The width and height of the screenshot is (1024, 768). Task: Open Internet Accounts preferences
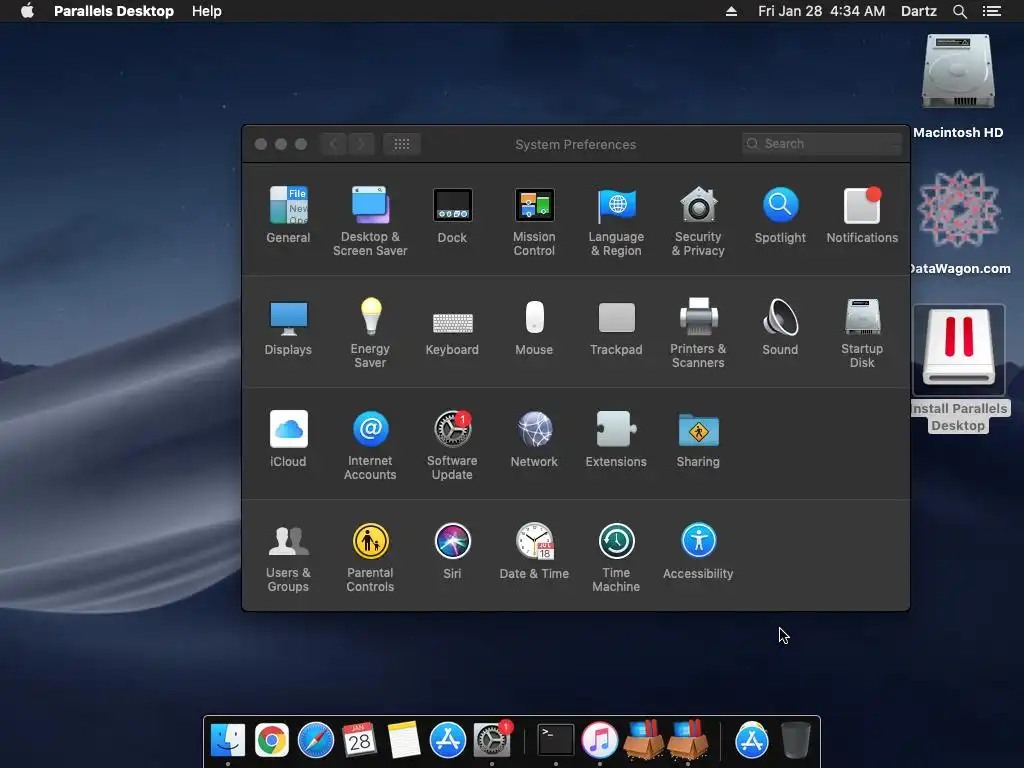tap(370, 445)
